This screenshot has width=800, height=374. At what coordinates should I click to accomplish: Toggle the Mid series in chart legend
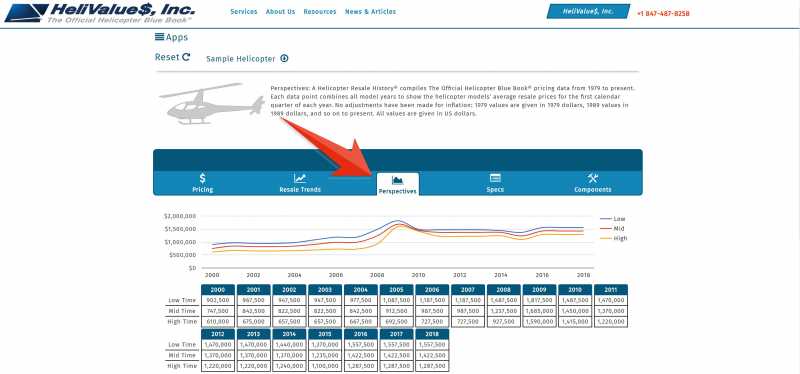tap(613, 229)
